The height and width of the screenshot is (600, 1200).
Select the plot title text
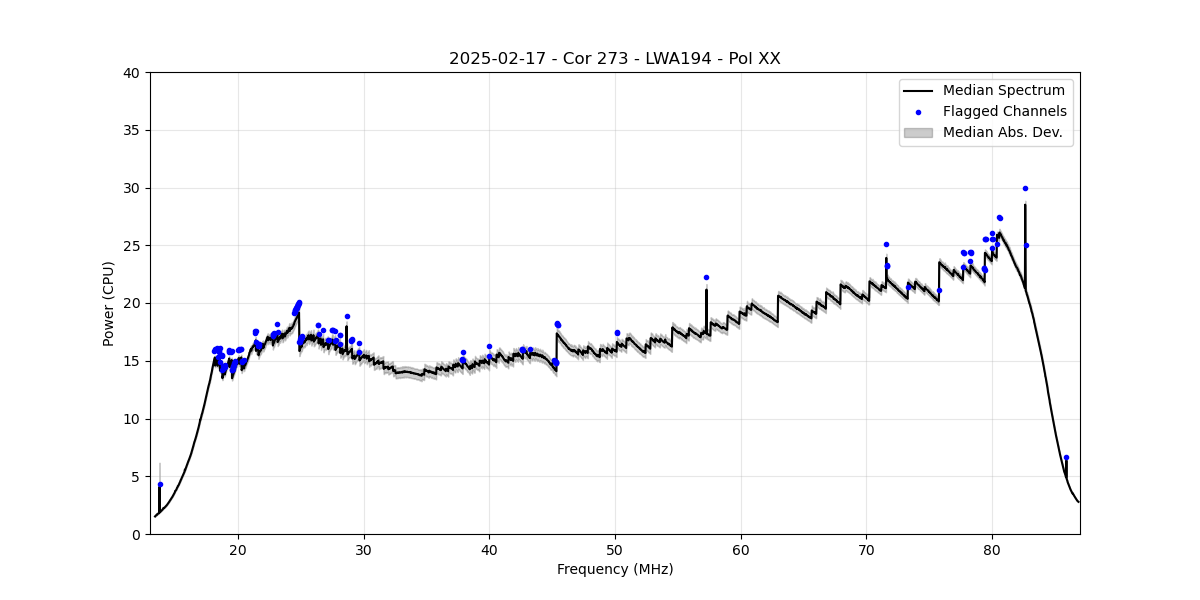pyautogui.click(x=614, y=59)
